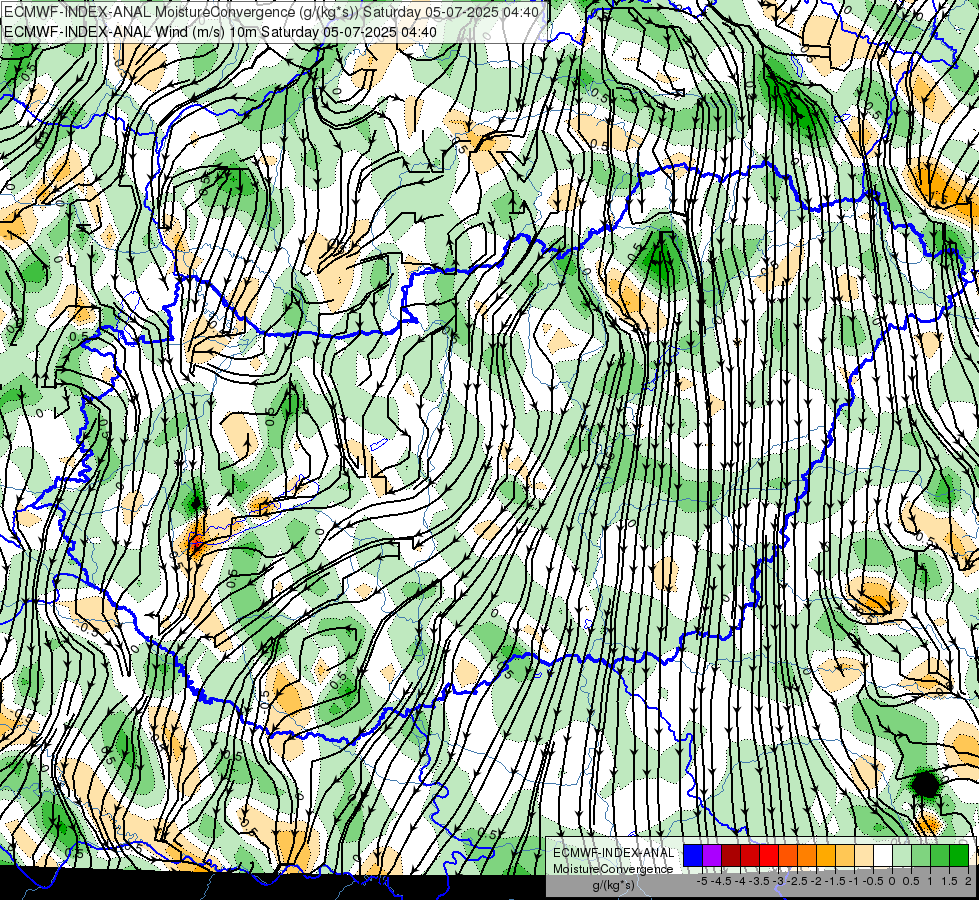Pick the green swatch between 1 and 1.5
The width and height of the screenshot is (979, 900).
coord(940,855)
